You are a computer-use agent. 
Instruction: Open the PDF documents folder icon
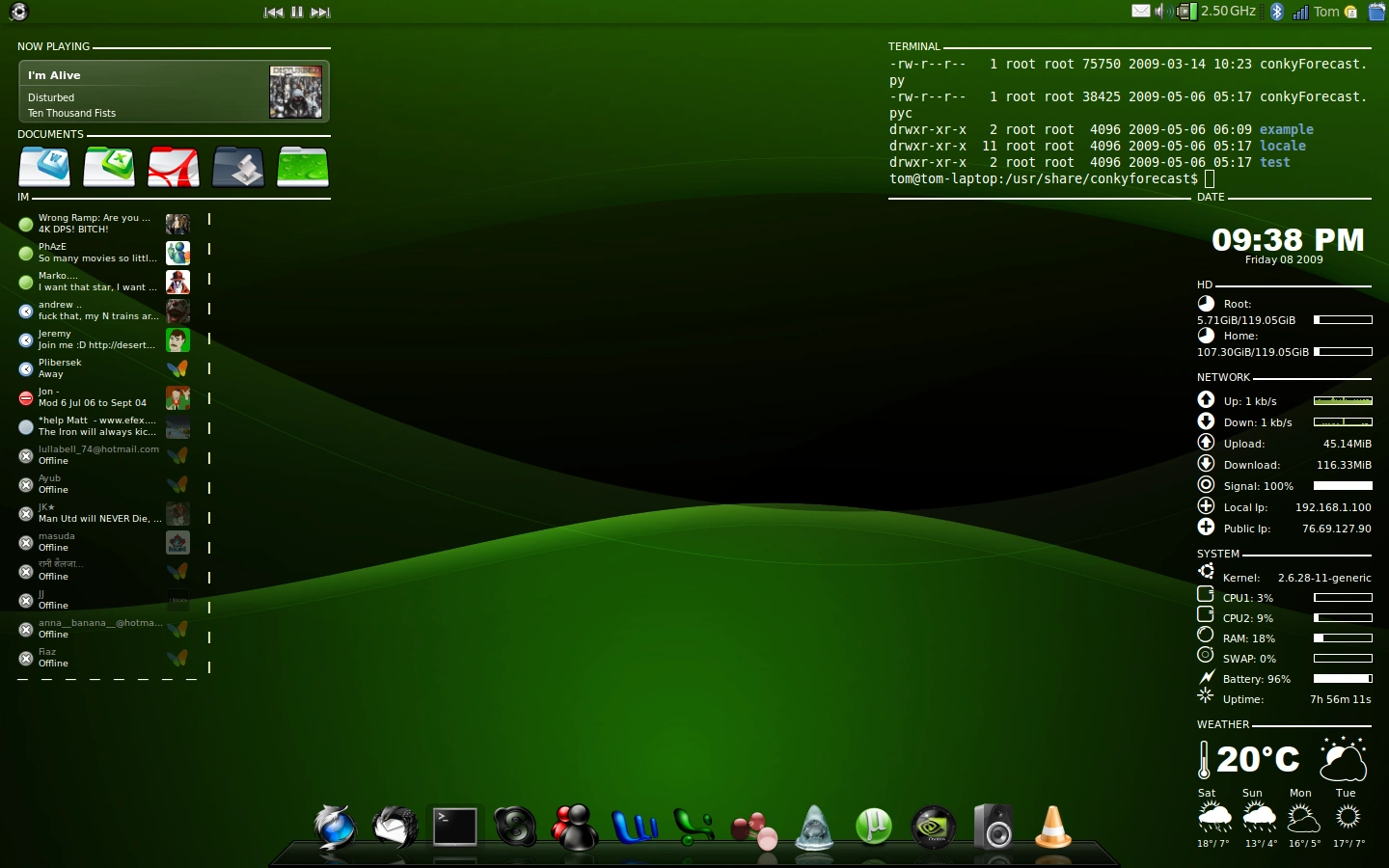(174, 167)
